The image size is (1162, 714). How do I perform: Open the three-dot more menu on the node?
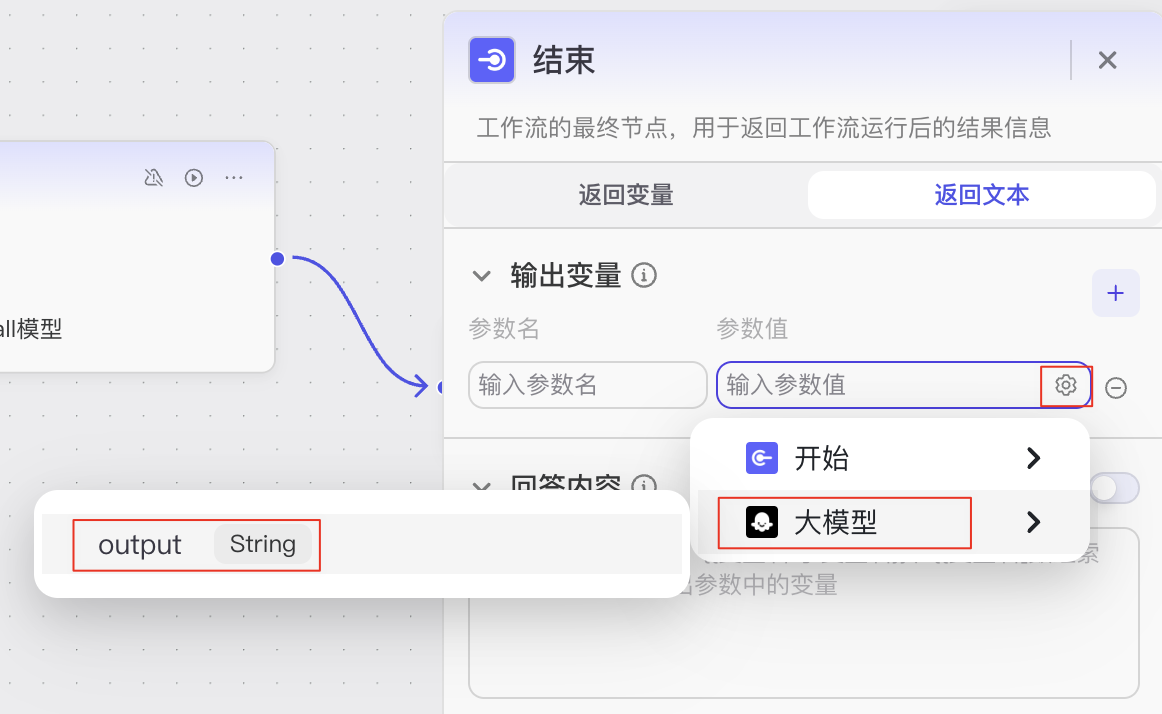coord(234,178)
